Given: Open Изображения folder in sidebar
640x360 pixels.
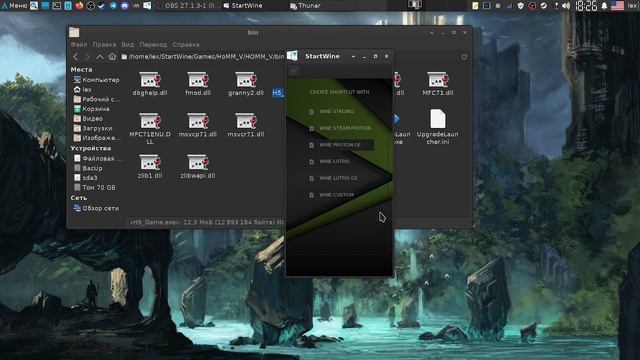Looking at the screenshot, I should (97, 138).
